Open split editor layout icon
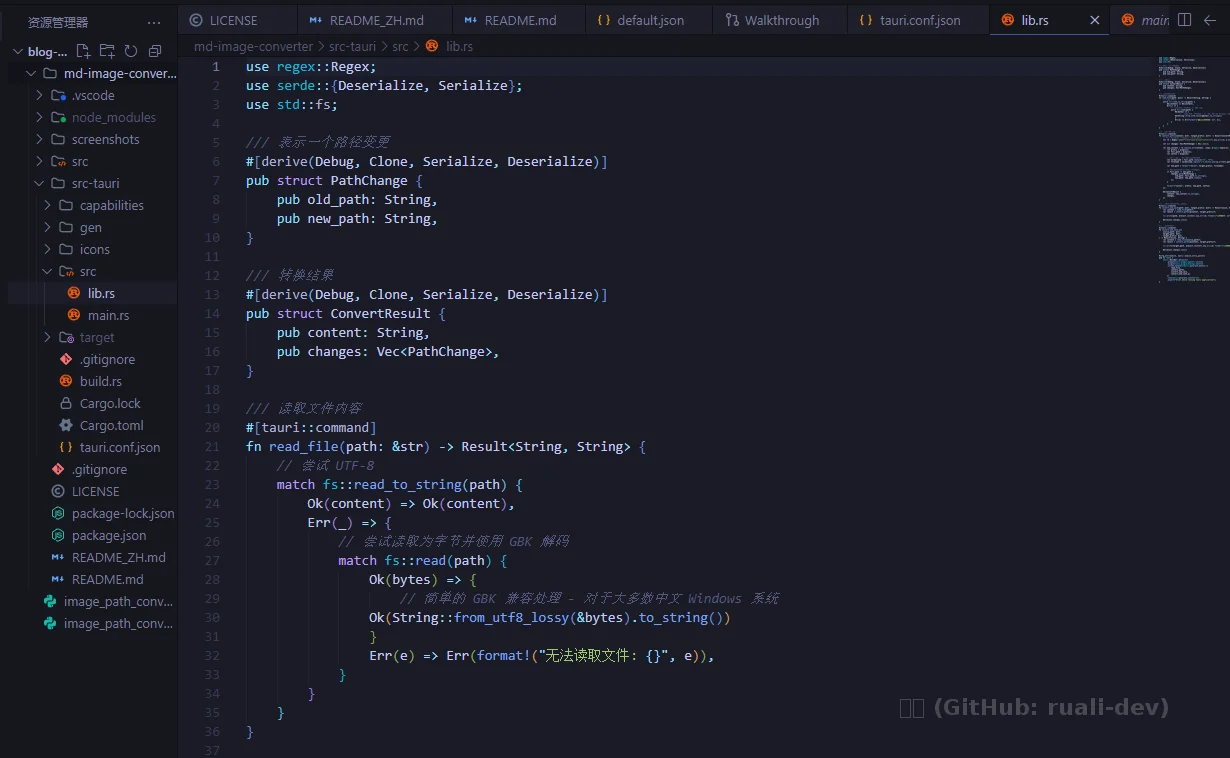The width and height of the screenshot is (1230, 758). (1185, 19)
